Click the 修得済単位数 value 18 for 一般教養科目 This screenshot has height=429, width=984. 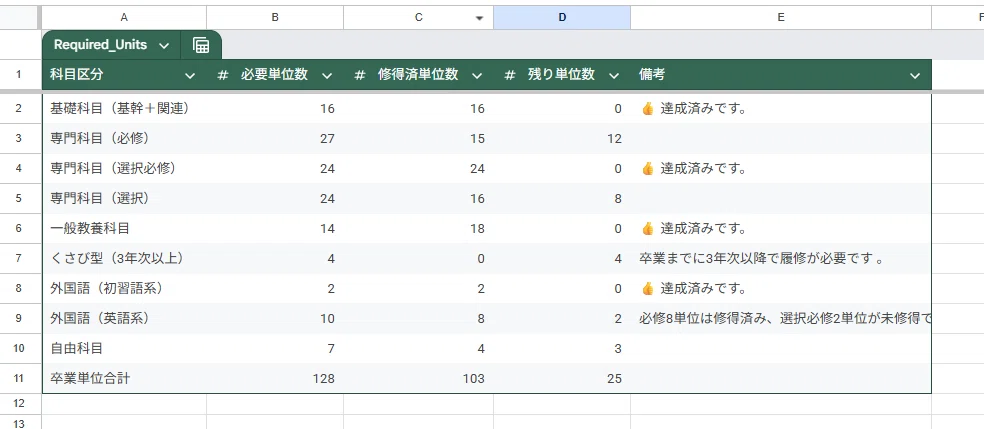click(x=477, y=229)
